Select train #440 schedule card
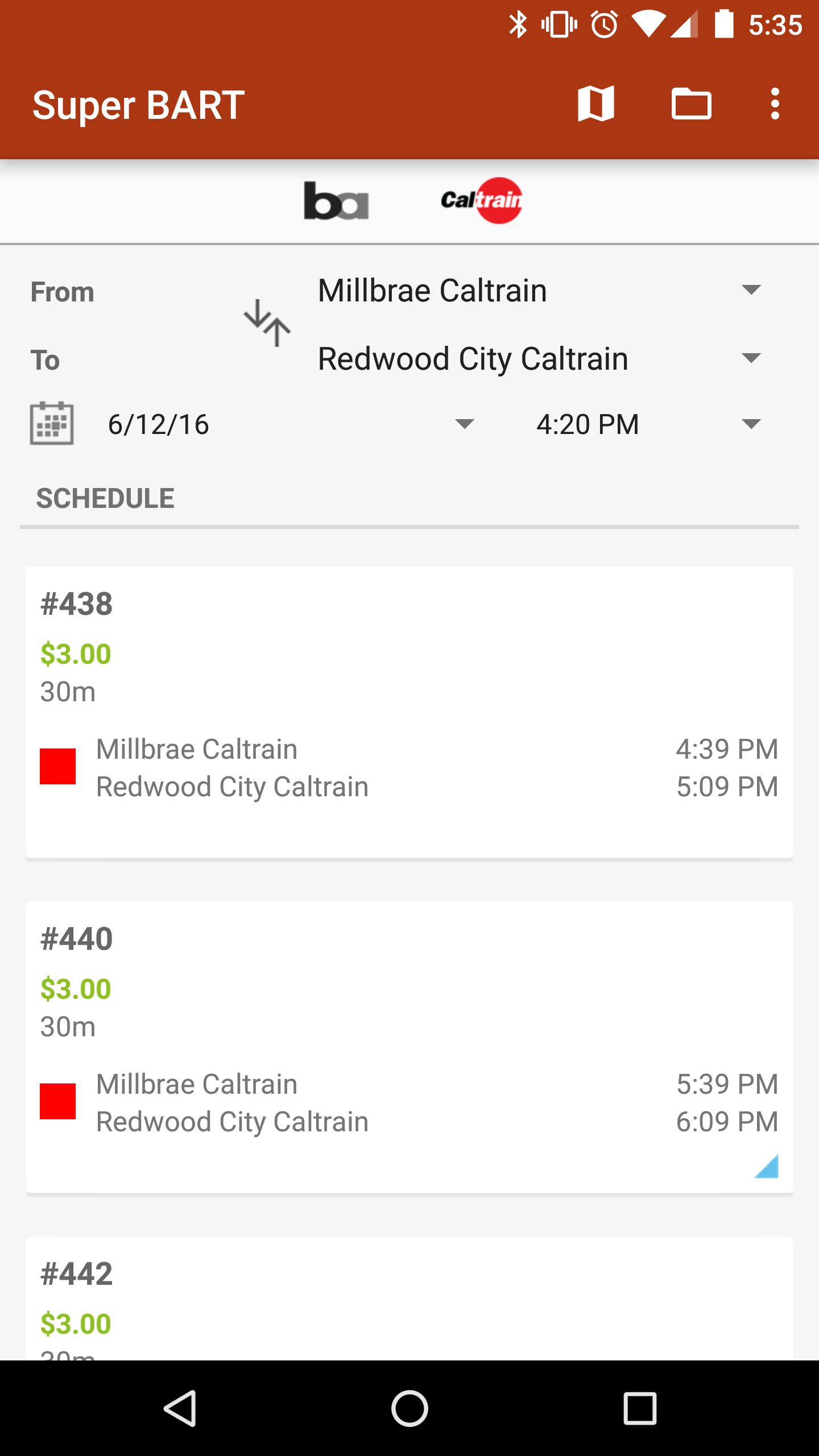 click(x=409, y=1047)
